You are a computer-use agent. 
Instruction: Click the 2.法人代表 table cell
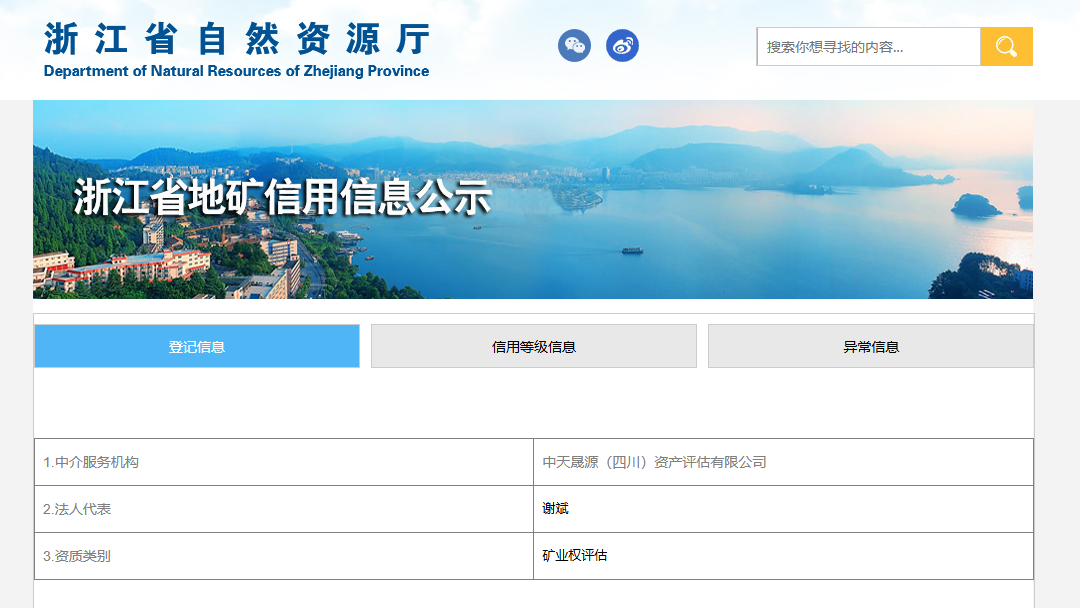79,508
